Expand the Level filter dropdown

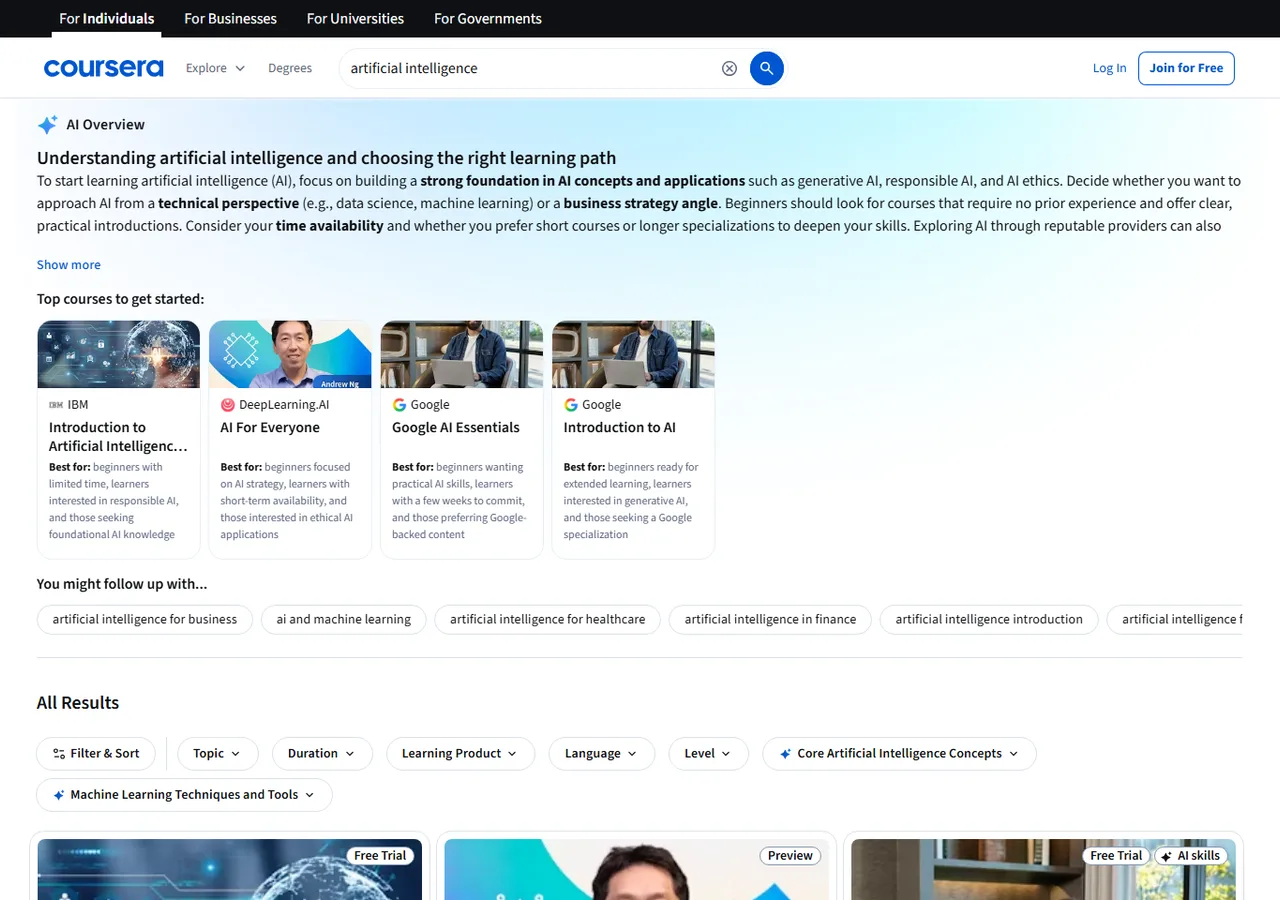tap(709, 754)
